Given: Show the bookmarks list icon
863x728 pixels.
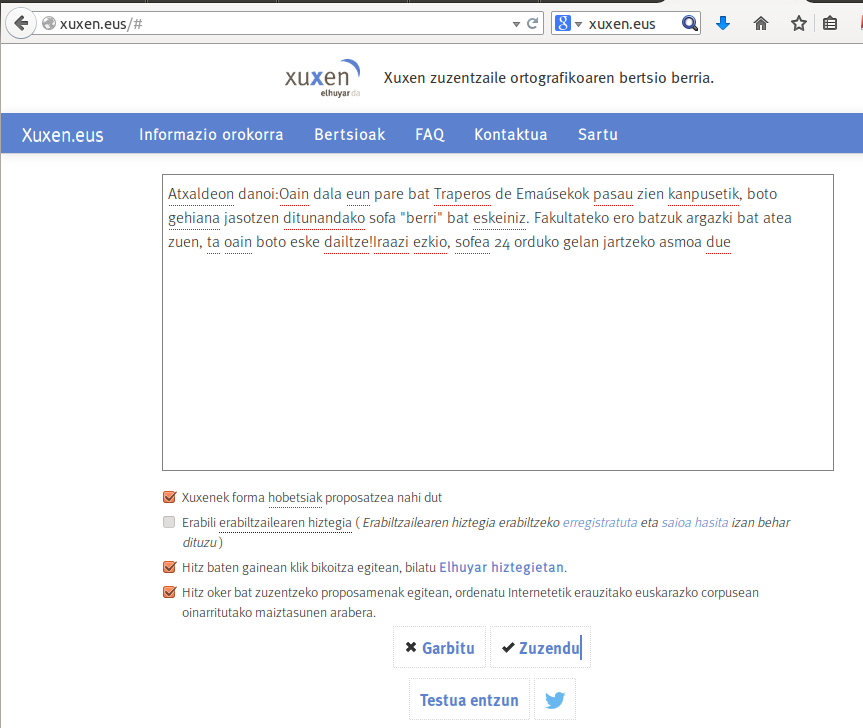Looking at the screenshot, I should pos(830,23).
